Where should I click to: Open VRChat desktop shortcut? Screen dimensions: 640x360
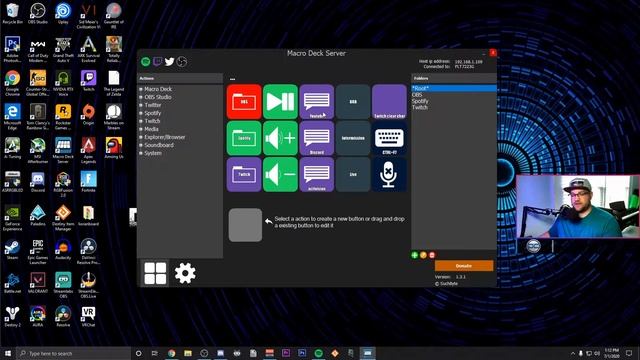click(x=88, y=317)
